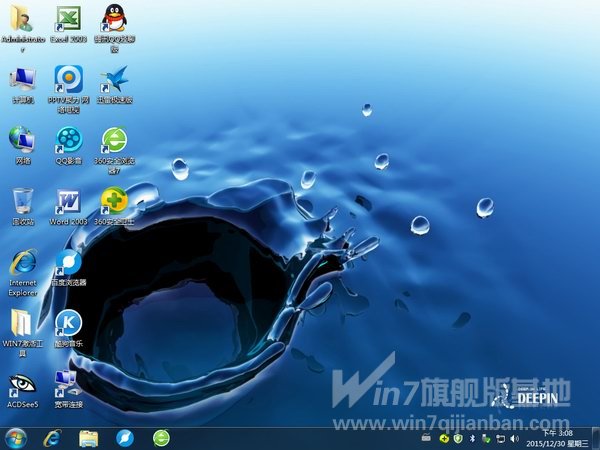Open Windows Explorer from the taskbar
This screenshot has height=450, width=600.
pyautogui.click(x=88, y=437)
